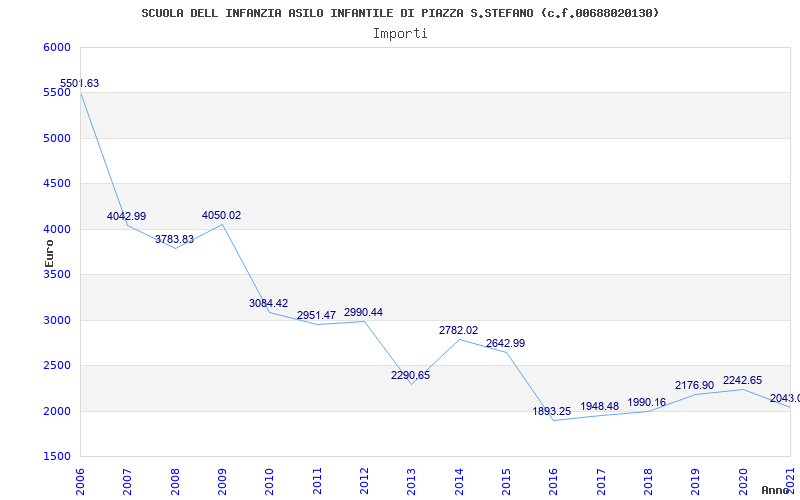
Task: Click the 2019 x-axis year label
Action: 695,482
